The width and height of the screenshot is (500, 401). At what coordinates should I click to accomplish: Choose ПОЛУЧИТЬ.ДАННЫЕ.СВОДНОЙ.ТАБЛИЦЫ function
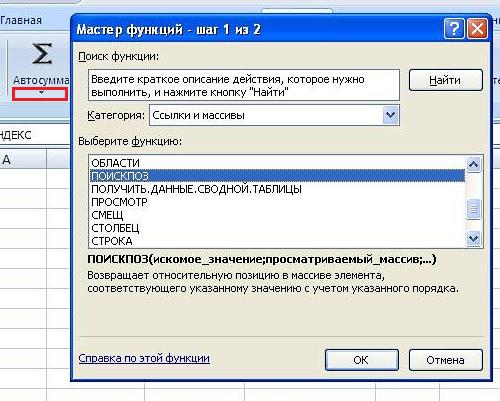point(197,189)
